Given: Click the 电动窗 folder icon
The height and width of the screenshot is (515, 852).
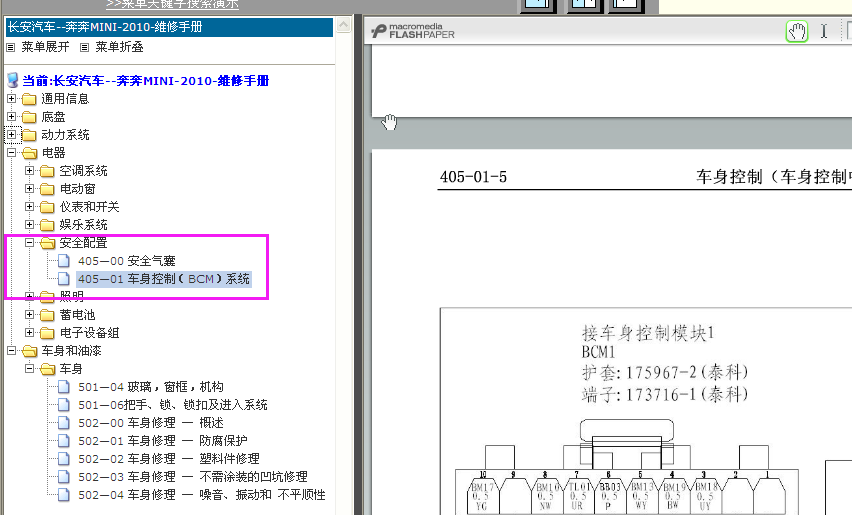Looking at the screenshot, I should (x=47, y=189).
